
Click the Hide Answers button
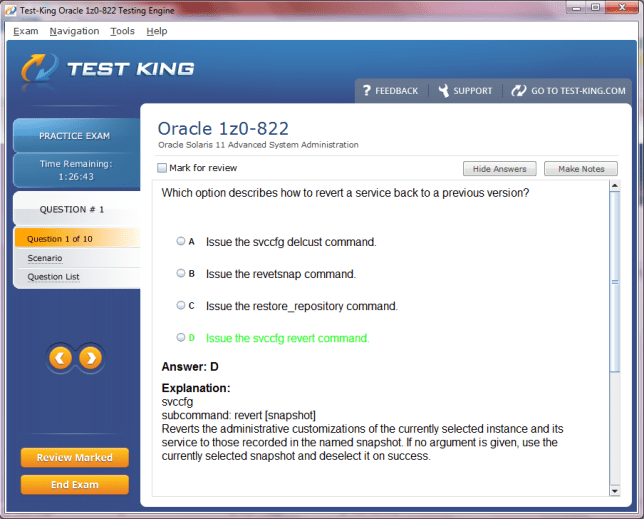click(499, 169)
